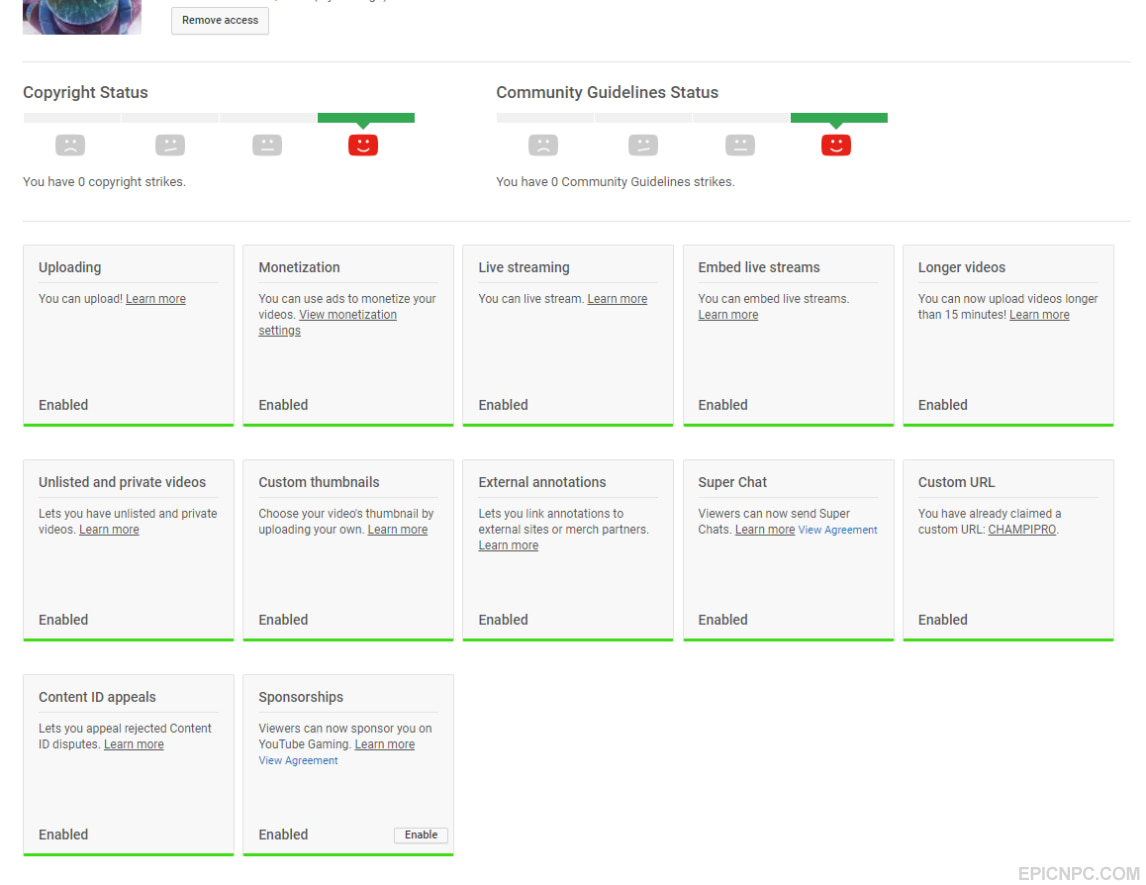1146x885 pixels.
Task: Click the gray neutral face beside red Copyright face
Action: (x=267, y=145)
